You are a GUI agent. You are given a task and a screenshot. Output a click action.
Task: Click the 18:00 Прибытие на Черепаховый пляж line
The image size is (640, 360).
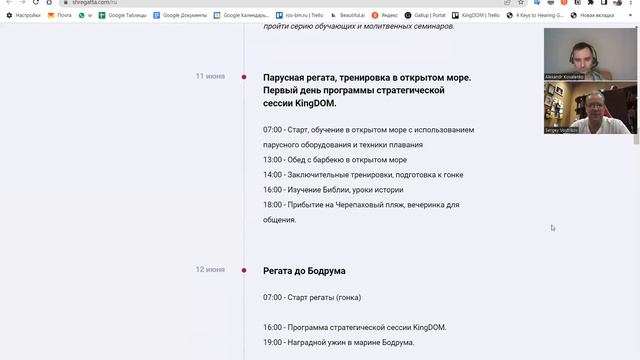(361, 212)
